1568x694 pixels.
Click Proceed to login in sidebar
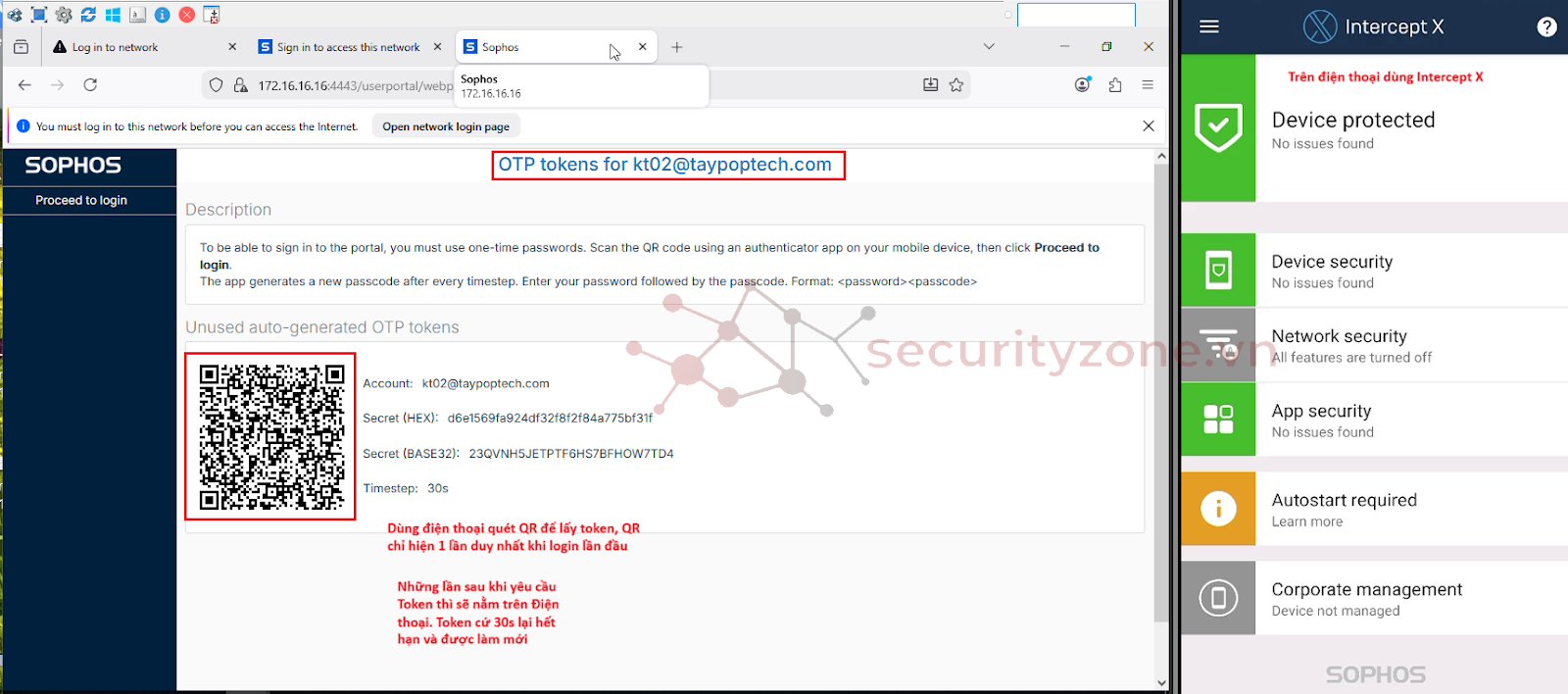[x=81, y=200]
